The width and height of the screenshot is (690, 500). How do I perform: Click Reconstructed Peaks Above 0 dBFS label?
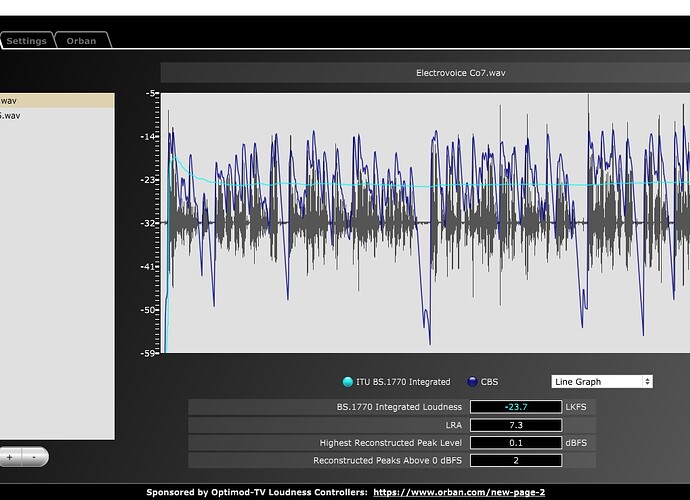tap(388, 460)
